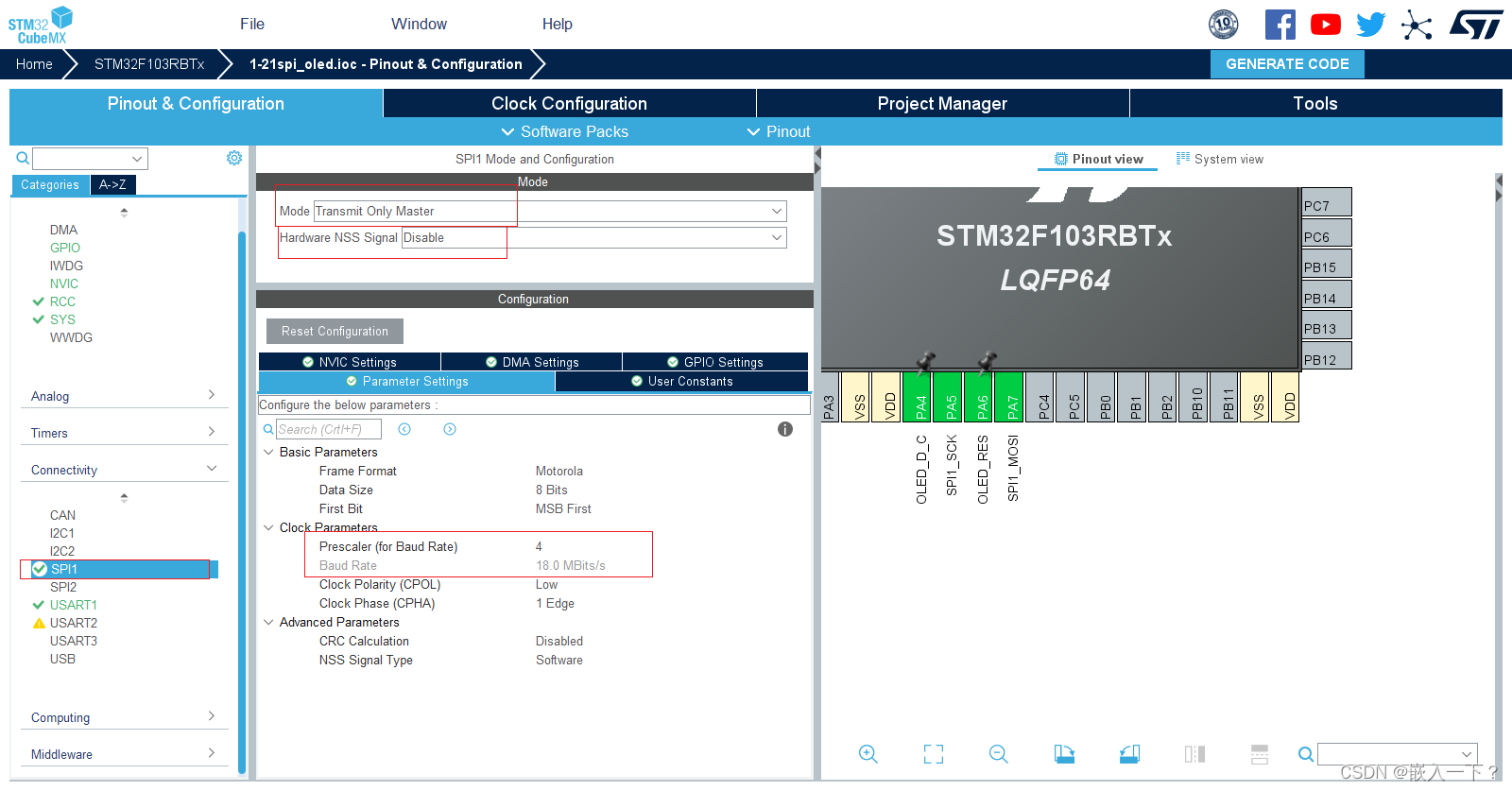The height and width of the screenshot is (791, 1512).
Task: Expand the Computing category
Action: click(x=124, y=717)
